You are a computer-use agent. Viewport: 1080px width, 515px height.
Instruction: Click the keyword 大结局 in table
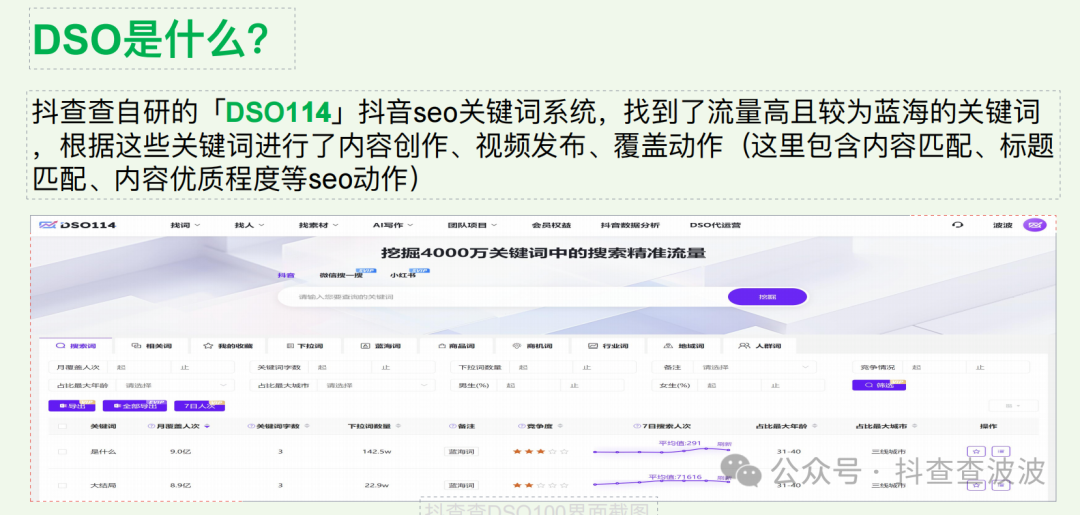coord(103,485)
